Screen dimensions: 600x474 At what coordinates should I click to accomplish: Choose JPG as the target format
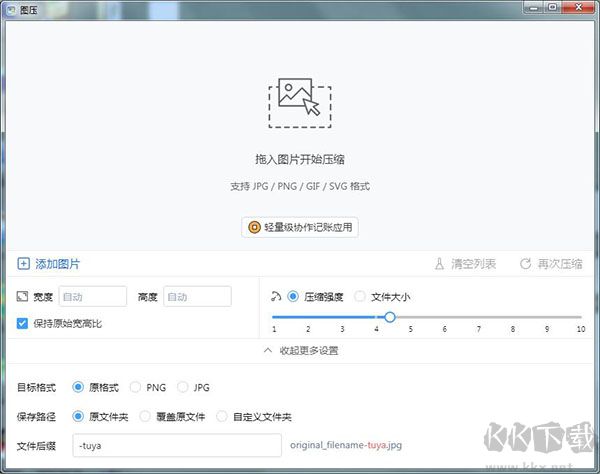point(182,387)
